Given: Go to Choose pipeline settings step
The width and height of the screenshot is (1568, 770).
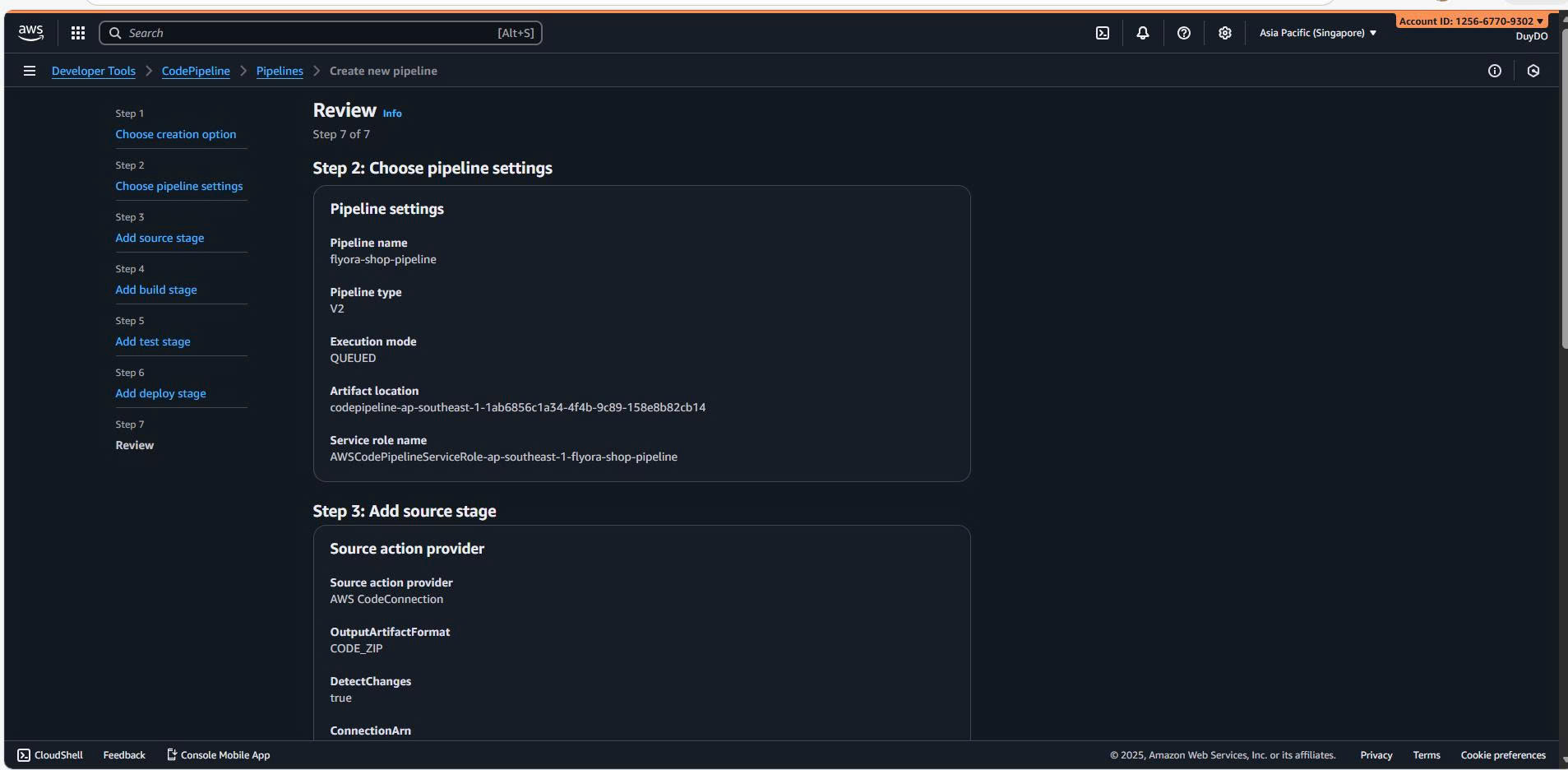Looking at the screenshot, I should (x=179, y=186).
